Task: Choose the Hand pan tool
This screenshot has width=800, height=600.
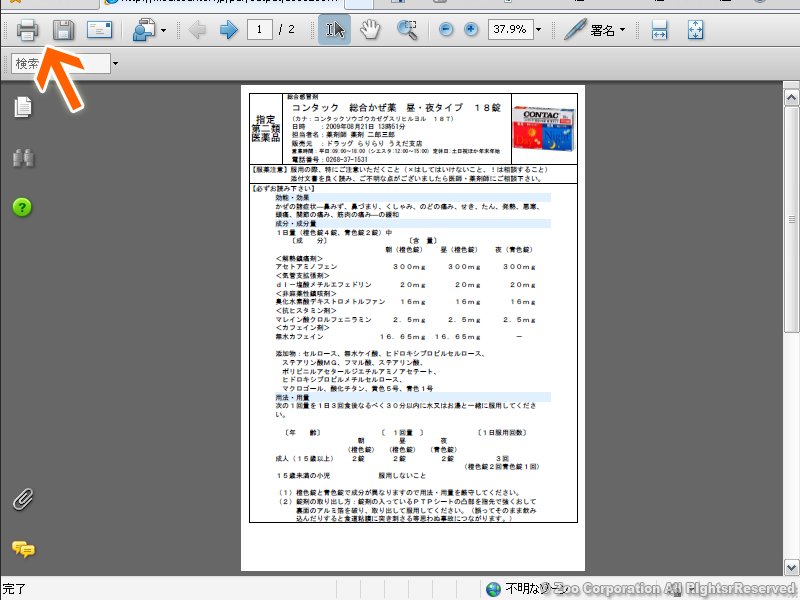Action: 370,30
